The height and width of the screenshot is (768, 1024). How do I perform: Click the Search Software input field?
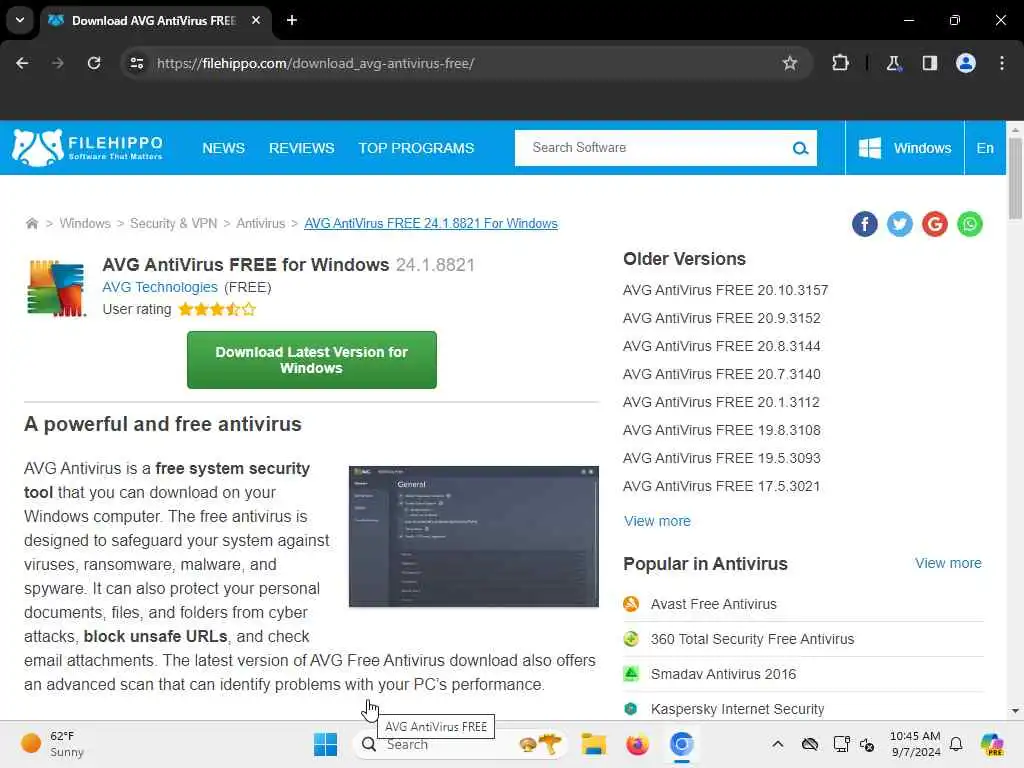(653, 148)
